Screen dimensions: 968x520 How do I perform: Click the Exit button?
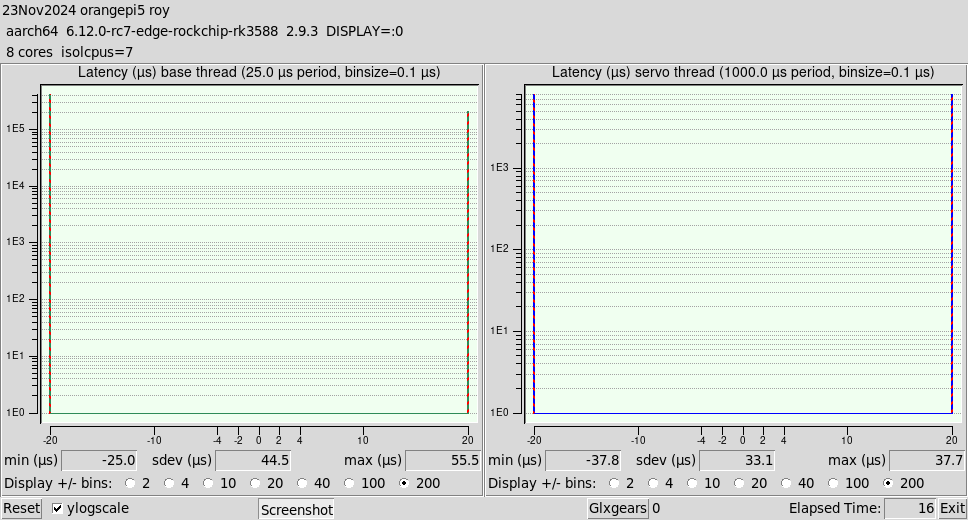(952, 508)
